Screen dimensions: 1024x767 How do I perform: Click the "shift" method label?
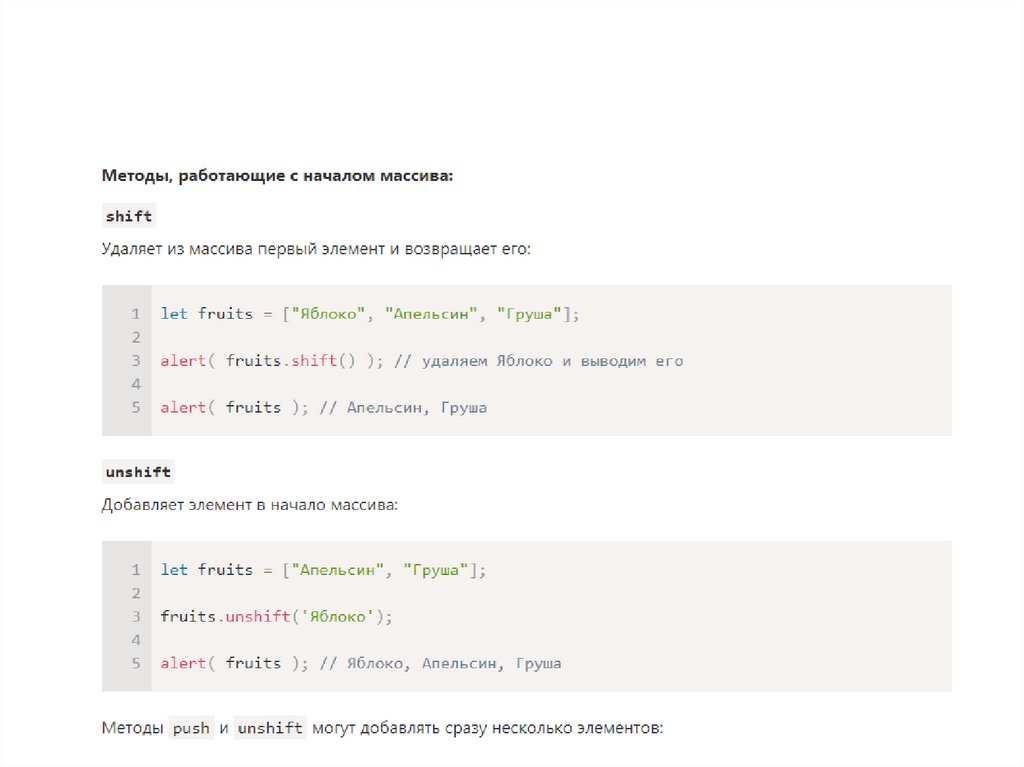tap(129, 216)
